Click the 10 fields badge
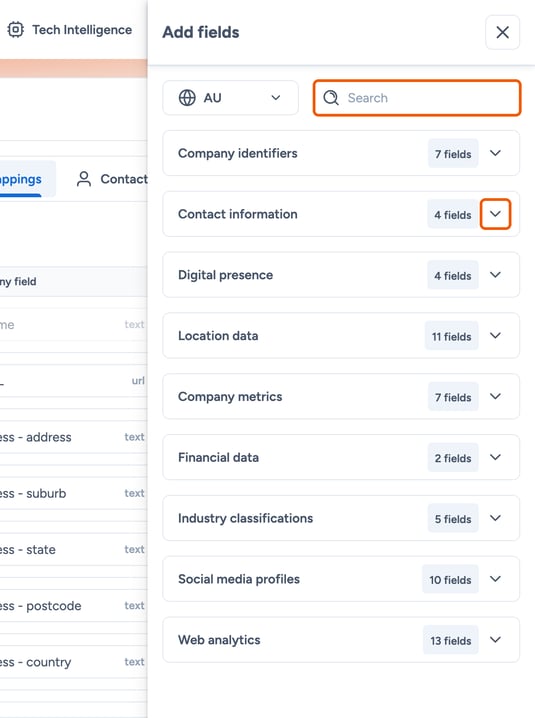 [x=450, y=580]
